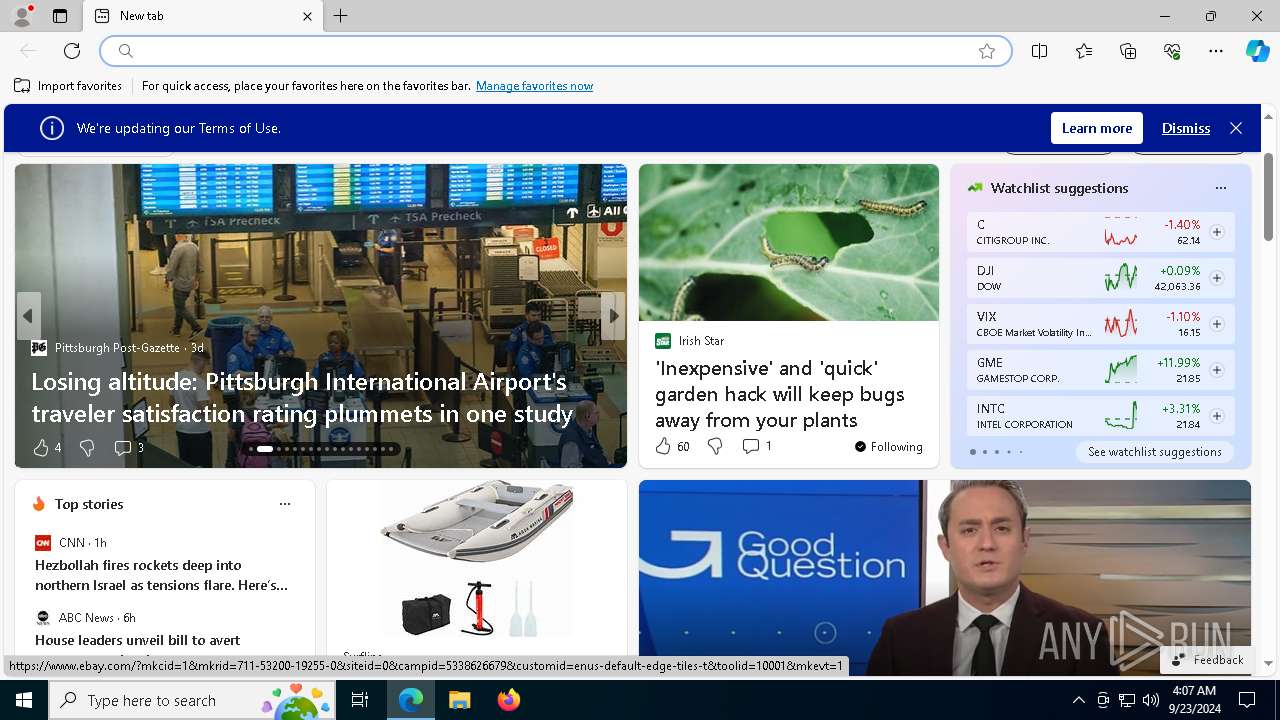
Task: Open the Good Question video card
Action: click(945, 578)
